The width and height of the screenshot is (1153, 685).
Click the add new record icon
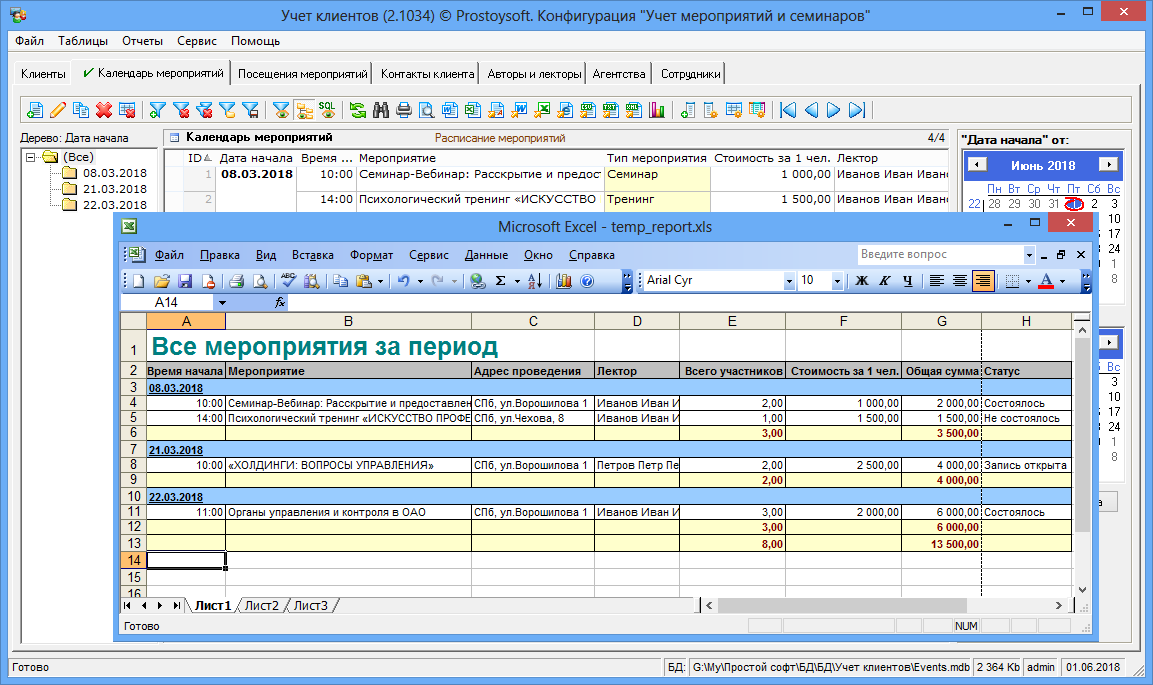tap(35, 110)
